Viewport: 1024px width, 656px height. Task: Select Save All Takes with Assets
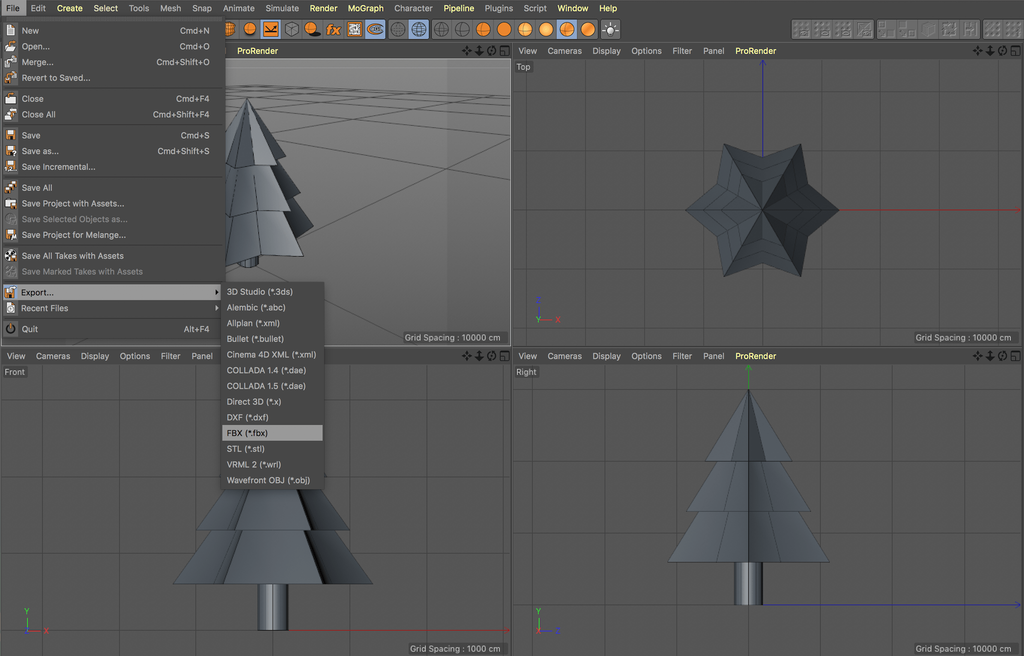(114, 255)
